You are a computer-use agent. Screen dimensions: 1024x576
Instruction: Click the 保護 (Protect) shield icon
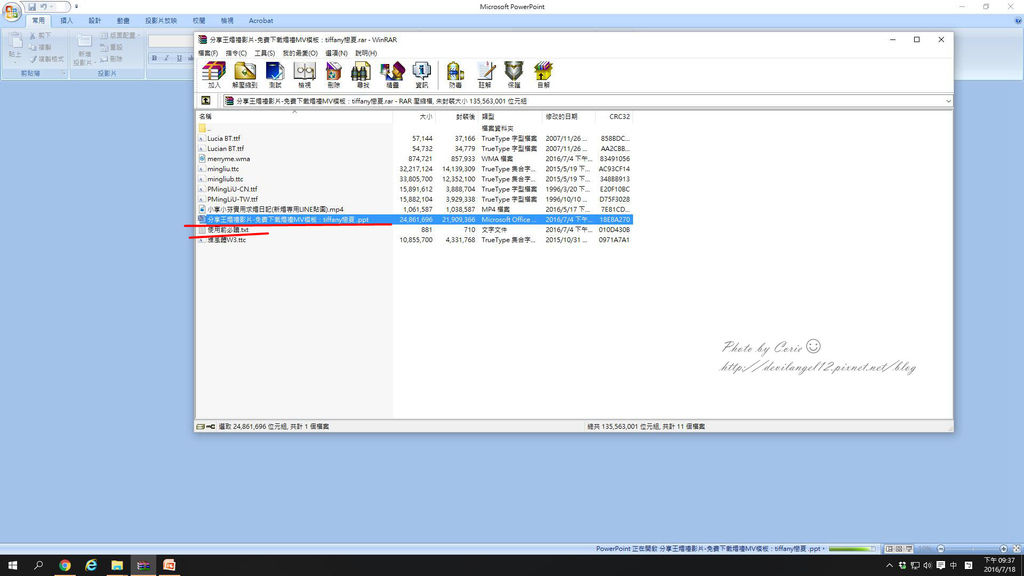click(x=514, y=74)
